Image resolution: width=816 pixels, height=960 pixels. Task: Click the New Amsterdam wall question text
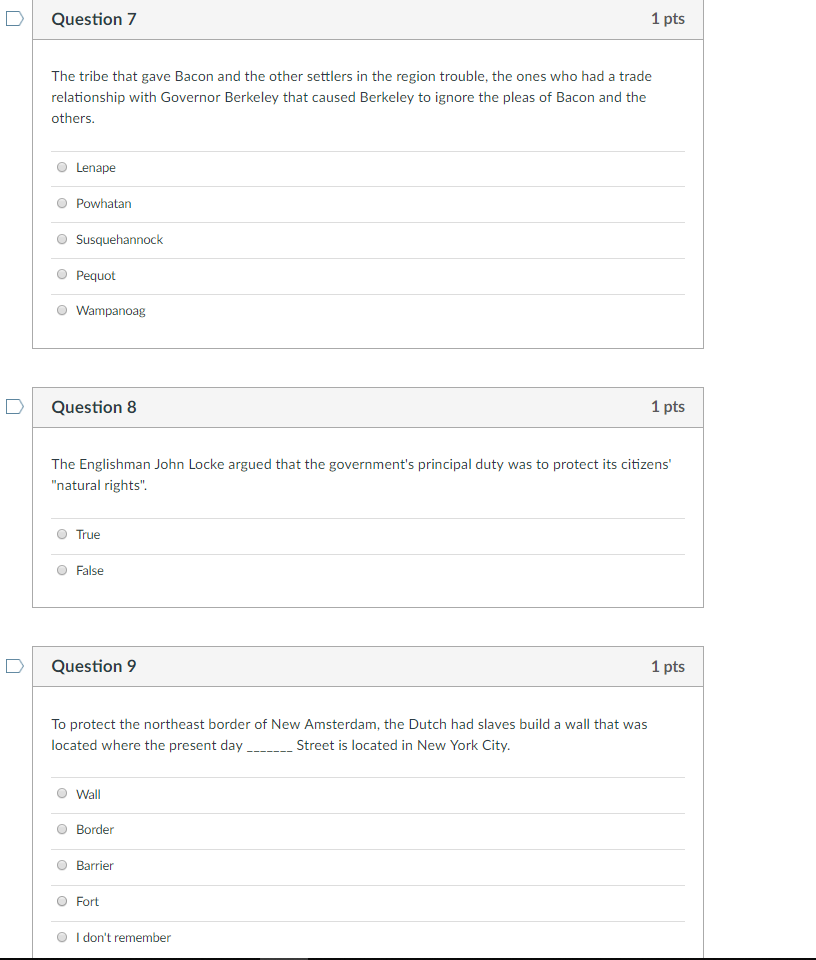coord(350,735)
